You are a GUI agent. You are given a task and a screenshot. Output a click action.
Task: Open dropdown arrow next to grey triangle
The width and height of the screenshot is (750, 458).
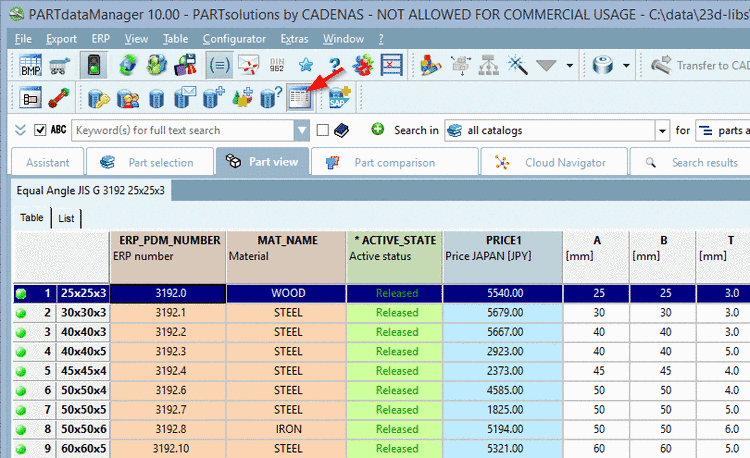pyautogui.click(x=570, y=65)
